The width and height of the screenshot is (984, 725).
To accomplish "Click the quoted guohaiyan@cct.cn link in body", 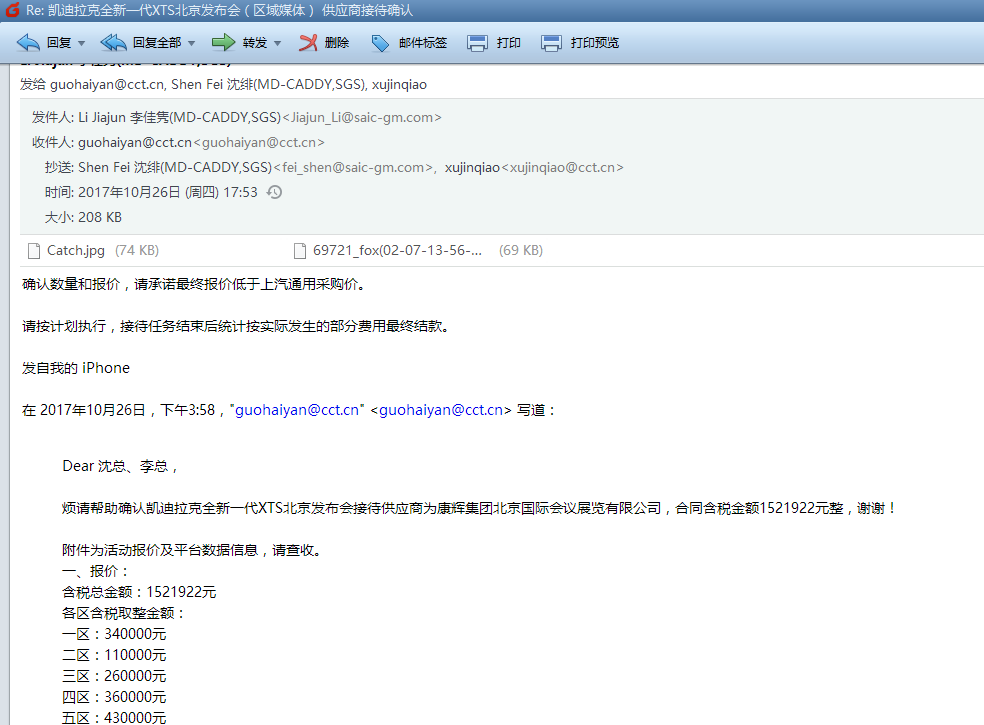I will pyautogui.click(x=297, y=409).
